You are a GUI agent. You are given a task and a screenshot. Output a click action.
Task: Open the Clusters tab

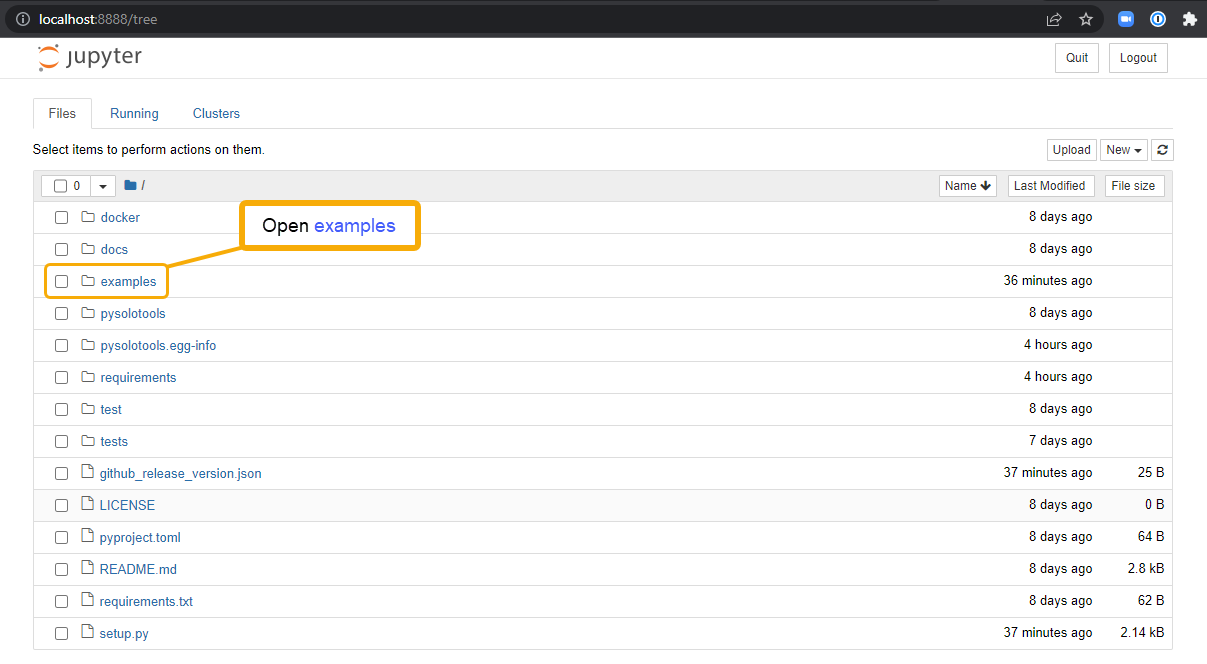coord(216,114)
